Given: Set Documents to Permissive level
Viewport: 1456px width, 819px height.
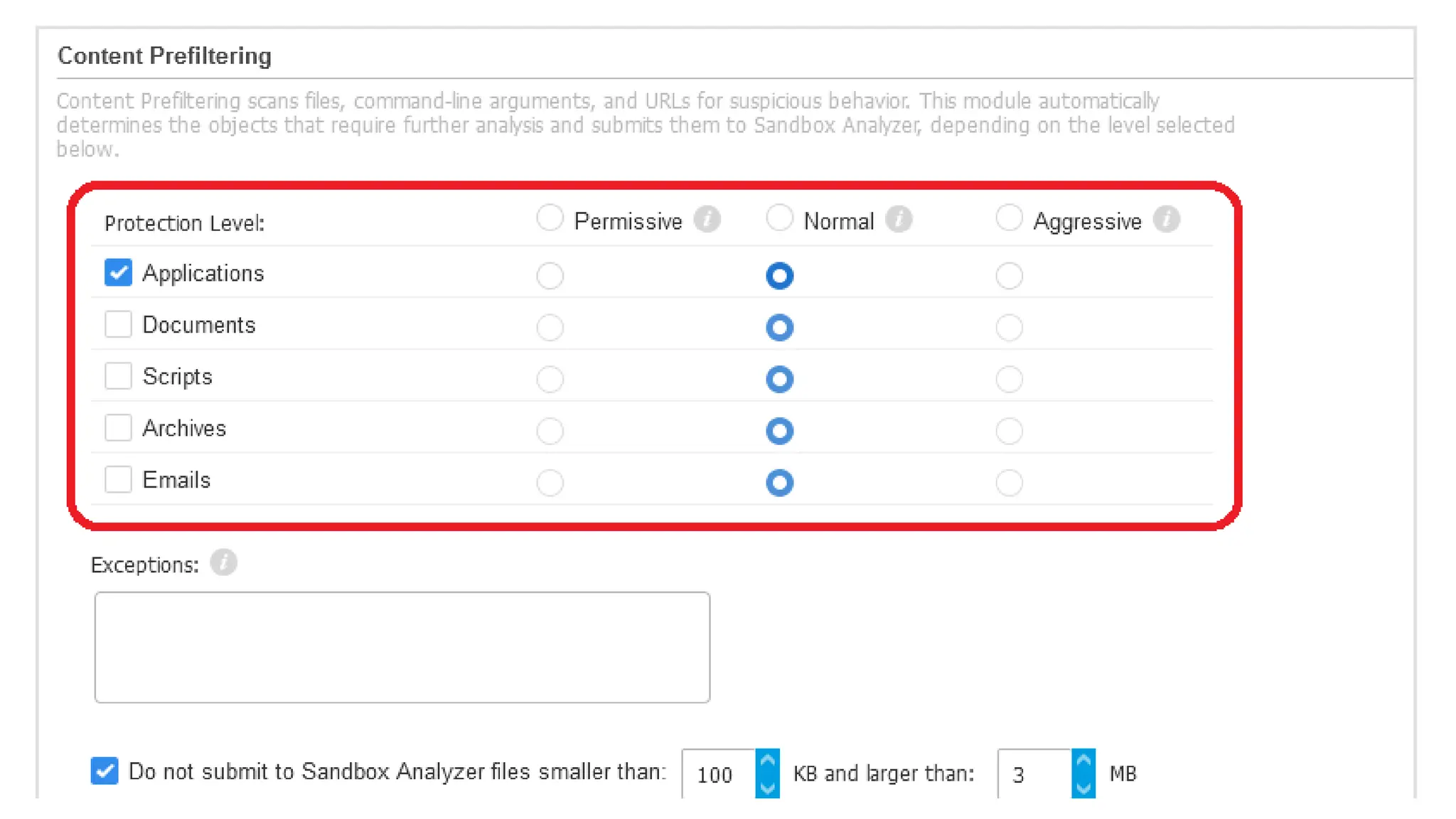Looking at the screenshot, I should point(550,328).
